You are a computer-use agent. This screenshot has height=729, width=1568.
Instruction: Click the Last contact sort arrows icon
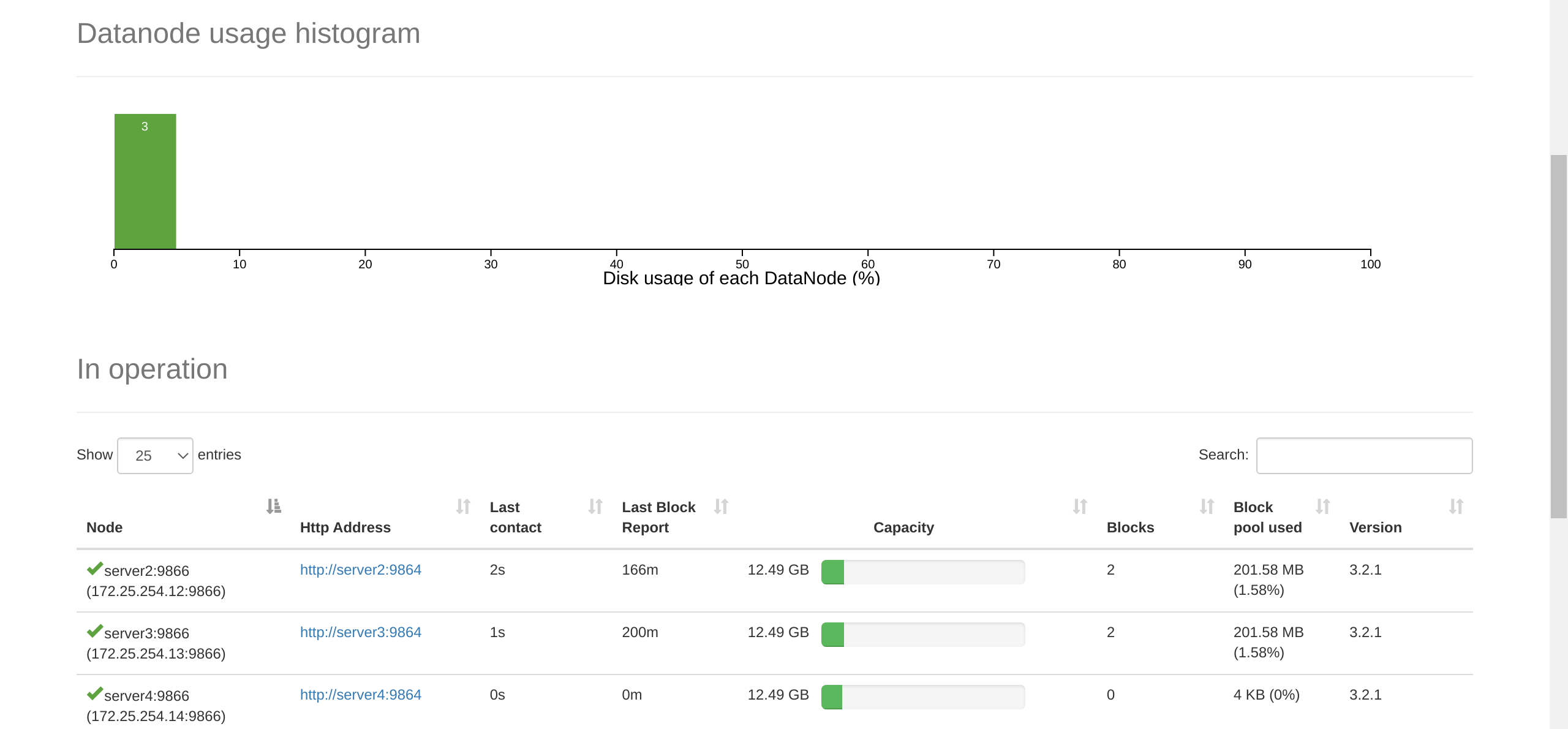click(x=595, y=507)
